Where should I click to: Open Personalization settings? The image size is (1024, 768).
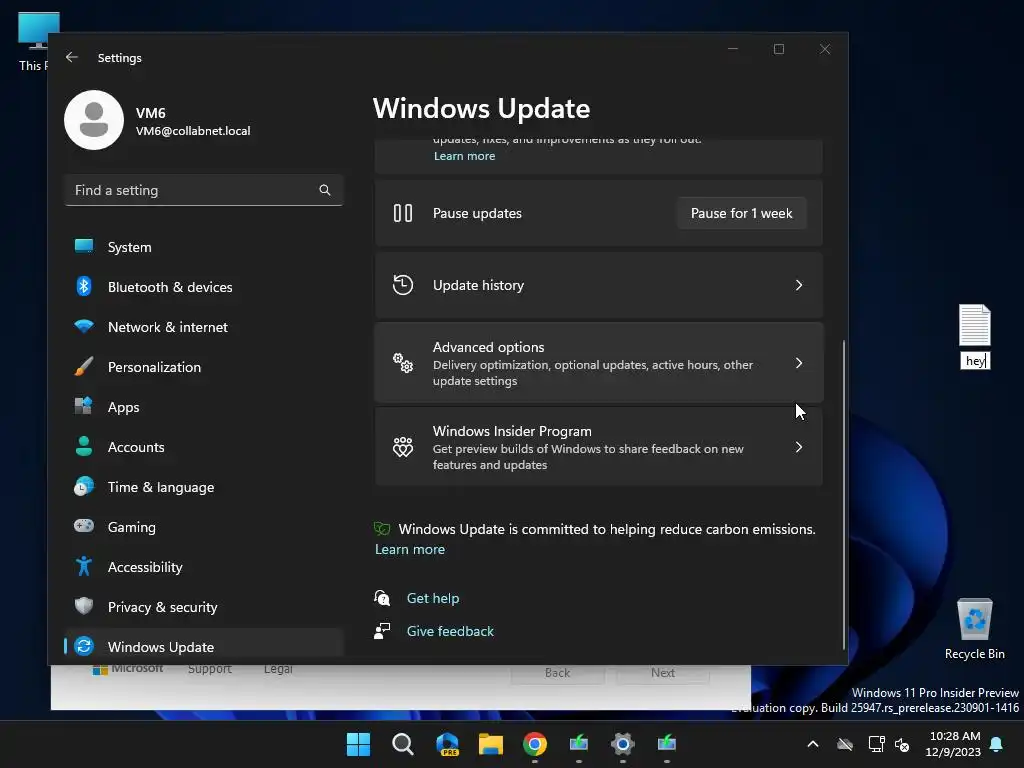pyautogui.click(x=204, y=367)
